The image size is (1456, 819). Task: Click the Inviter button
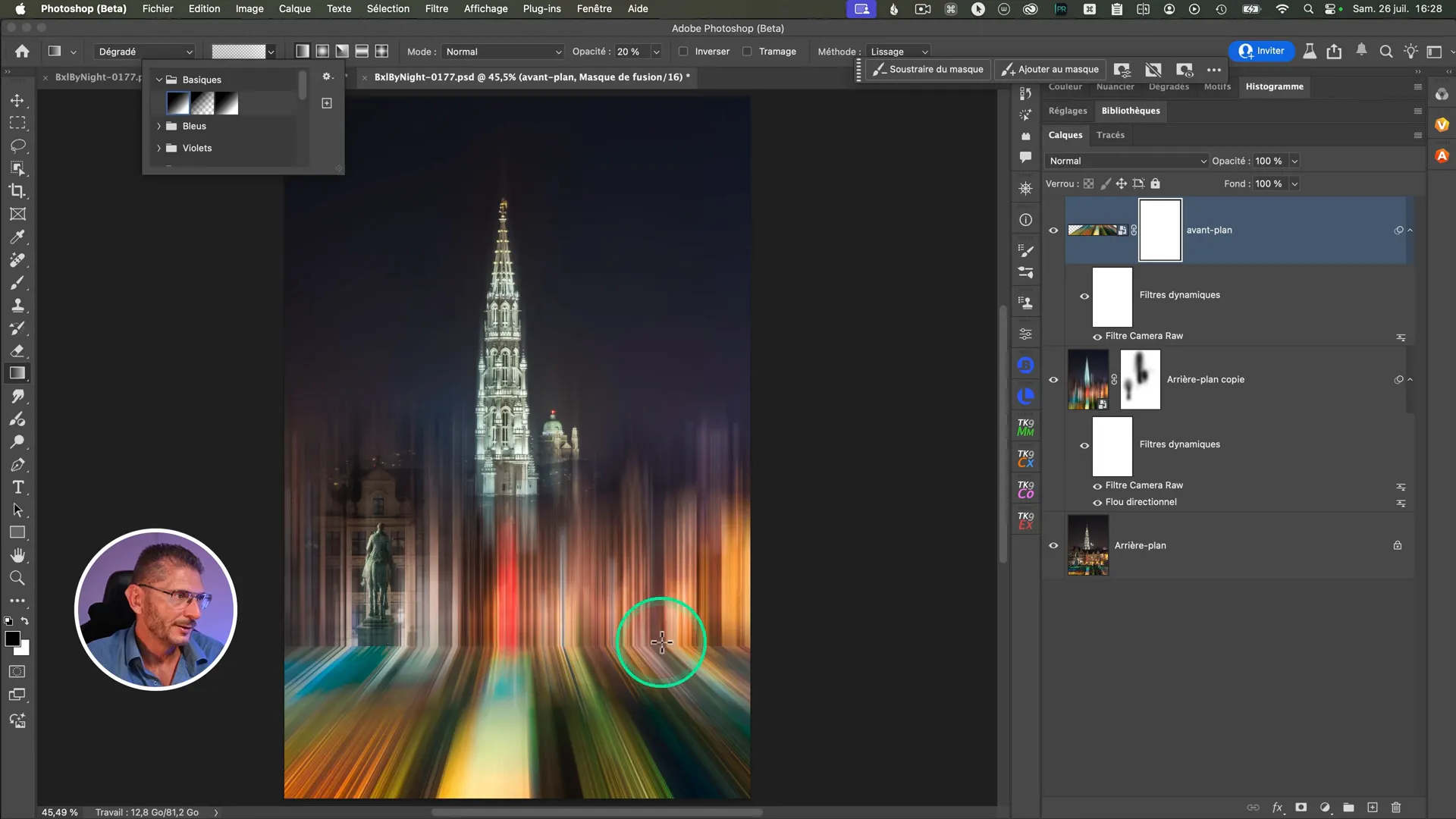(1261, 51)
